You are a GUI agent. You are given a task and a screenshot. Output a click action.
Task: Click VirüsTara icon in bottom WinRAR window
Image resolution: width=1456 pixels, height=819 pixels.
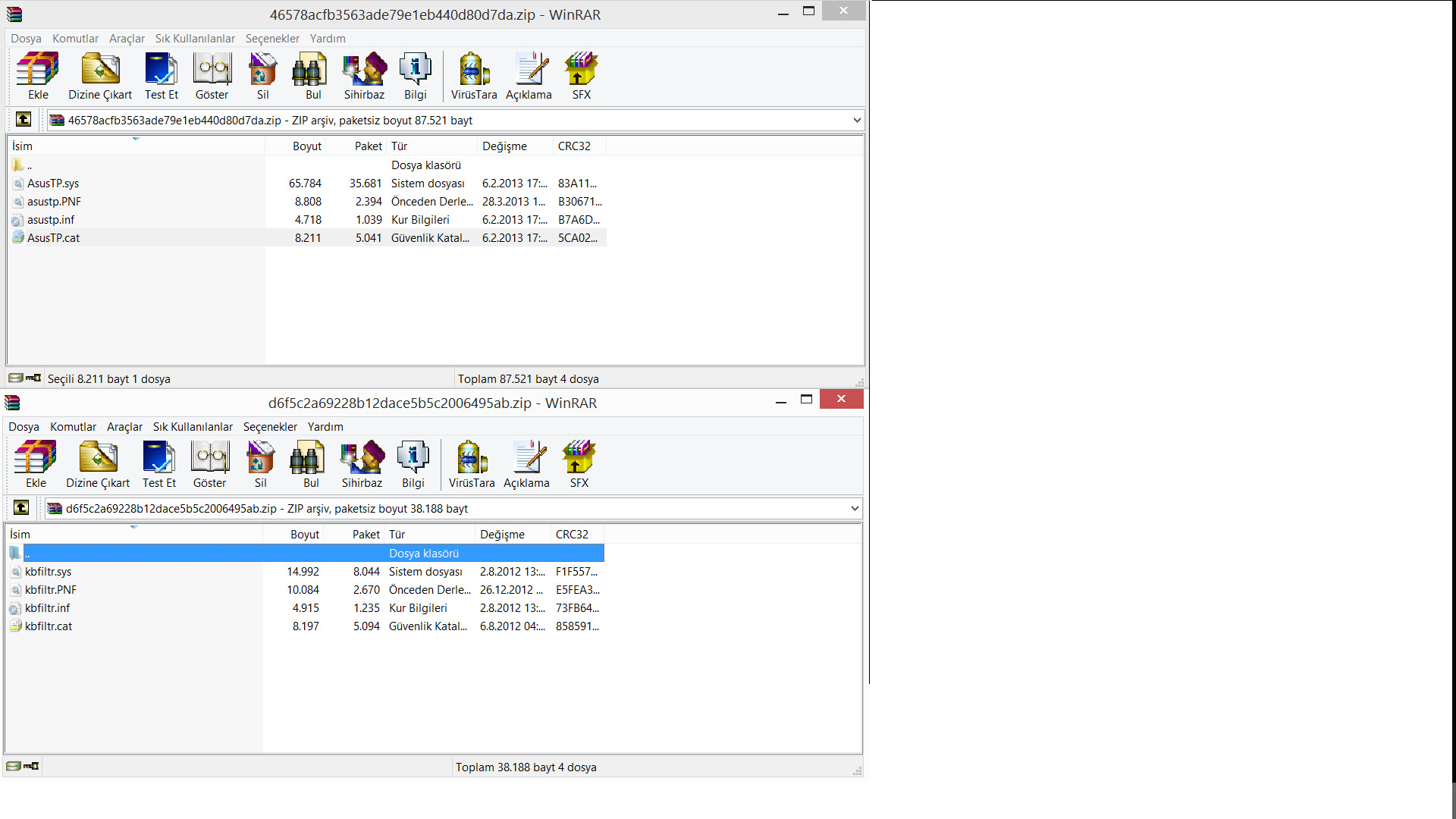click(472, 464)
